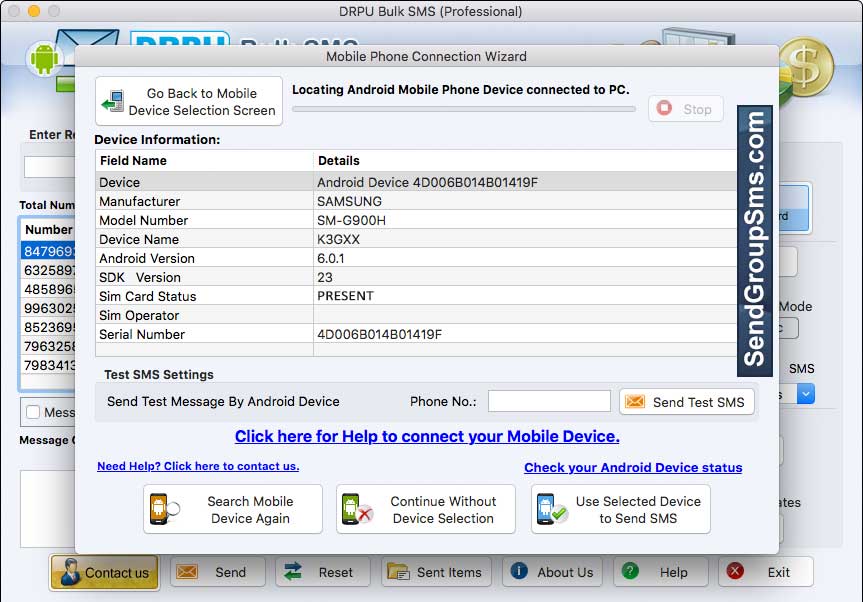Click the Use Selected Device green phone icon
This screenshot has width=863, height=602.
click(549, 509)
